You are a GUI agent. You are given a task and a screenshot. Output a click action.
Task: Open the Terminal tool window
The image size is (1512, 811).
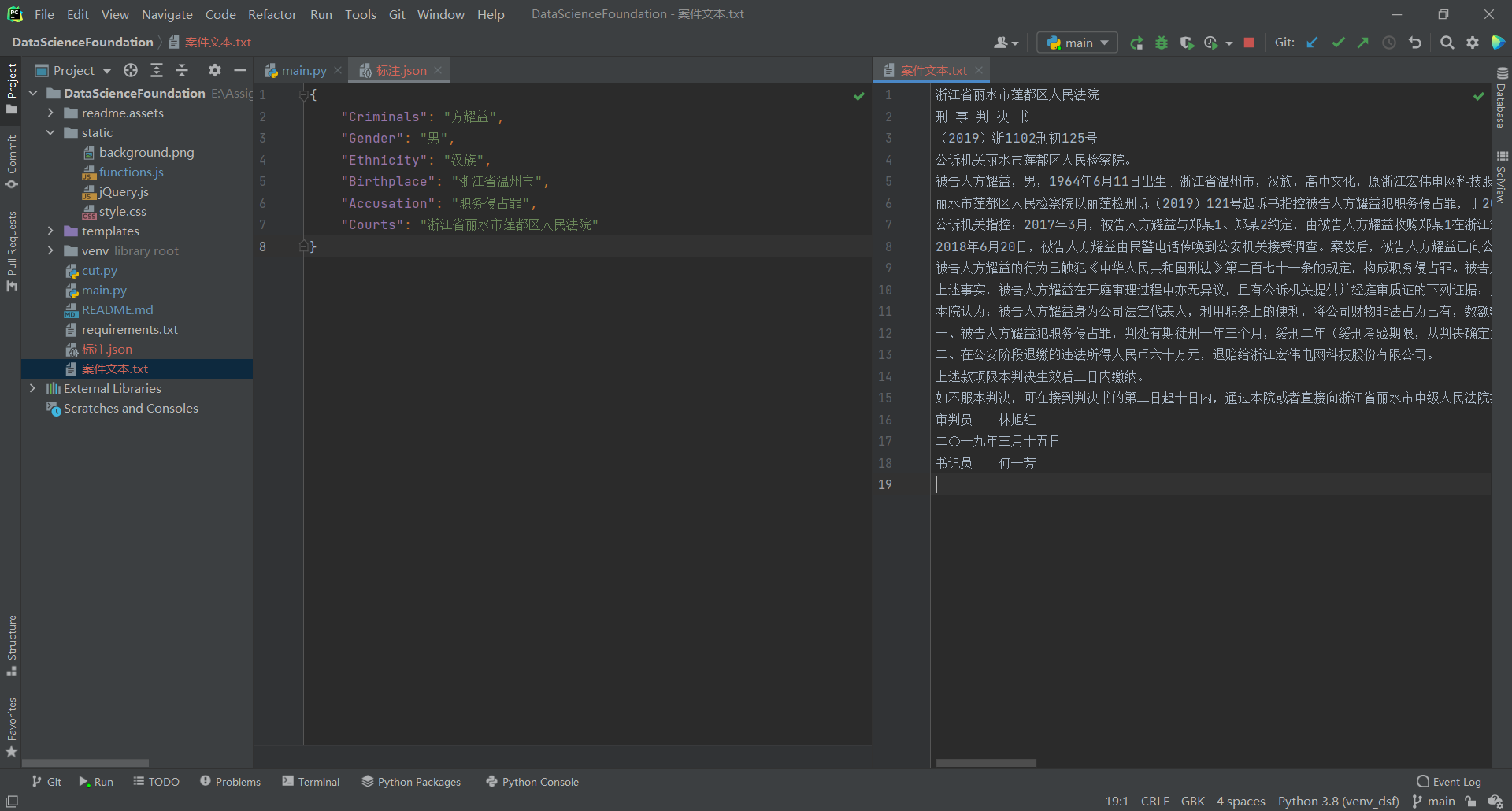(x=311, y=781)
